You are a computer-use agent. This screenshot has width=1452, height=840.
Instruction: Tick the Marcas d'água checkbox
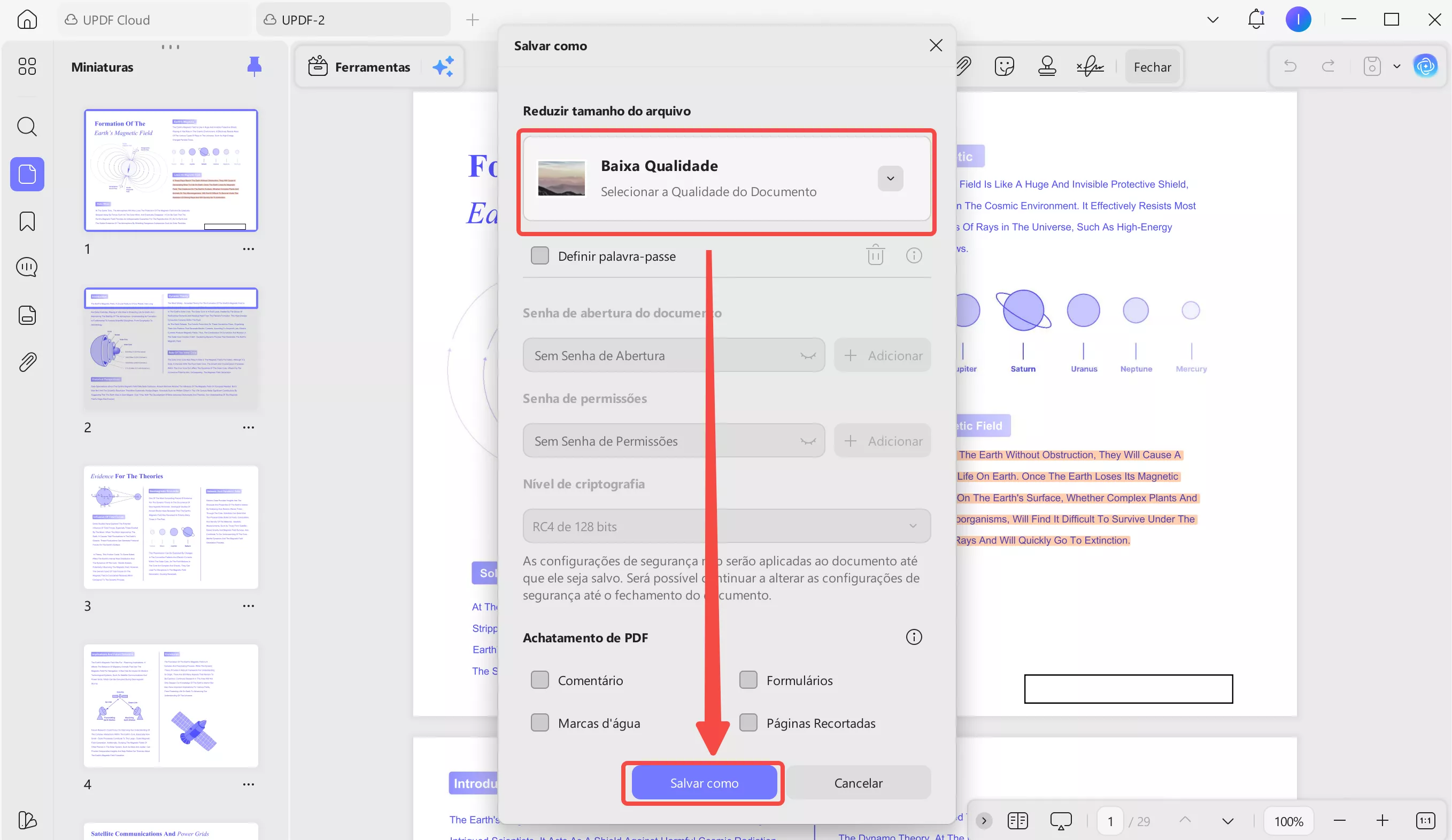540,722
